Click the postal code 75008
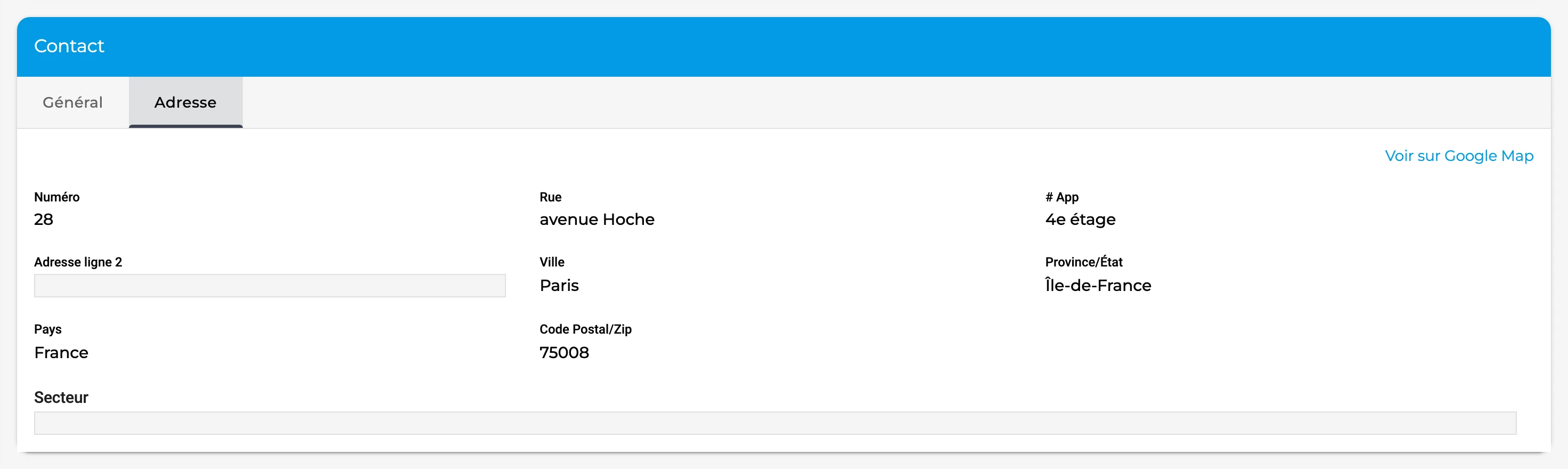Image resolution: width=1568 pixels, height=469 pixels. click(564, 353)
